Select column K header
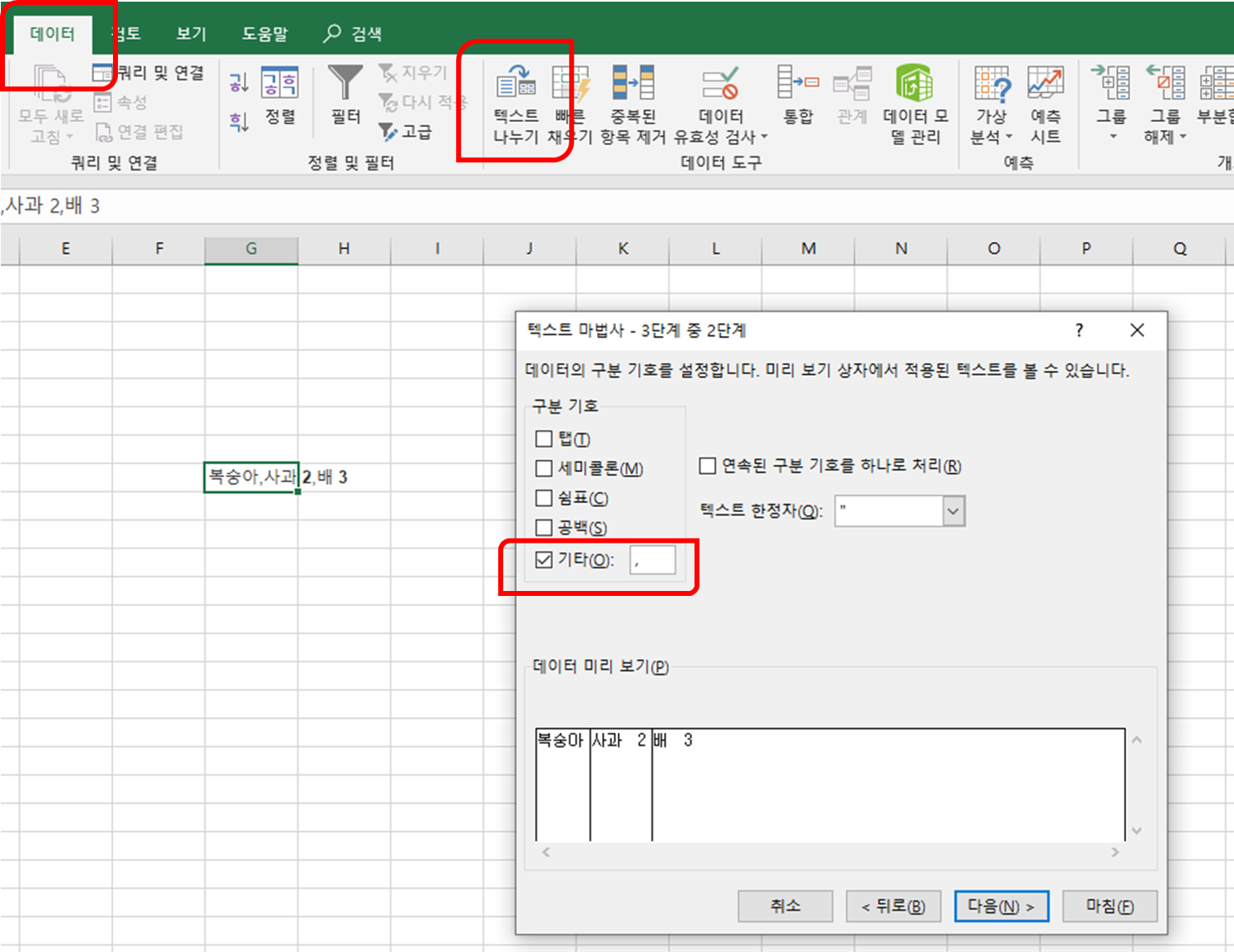This screenshot has height=952, width=1234. click(x=623, y=248)
